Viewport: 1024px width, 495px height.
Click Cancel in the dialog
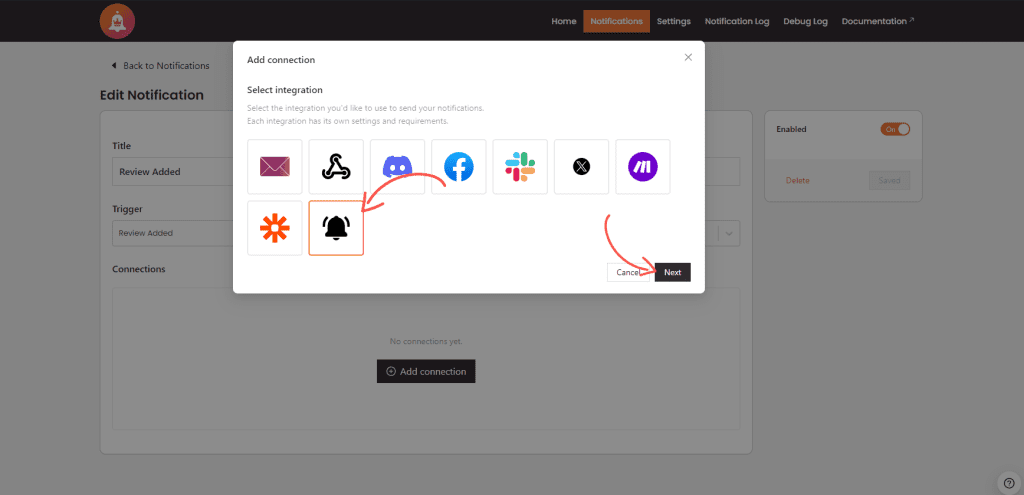pos(628,272)
